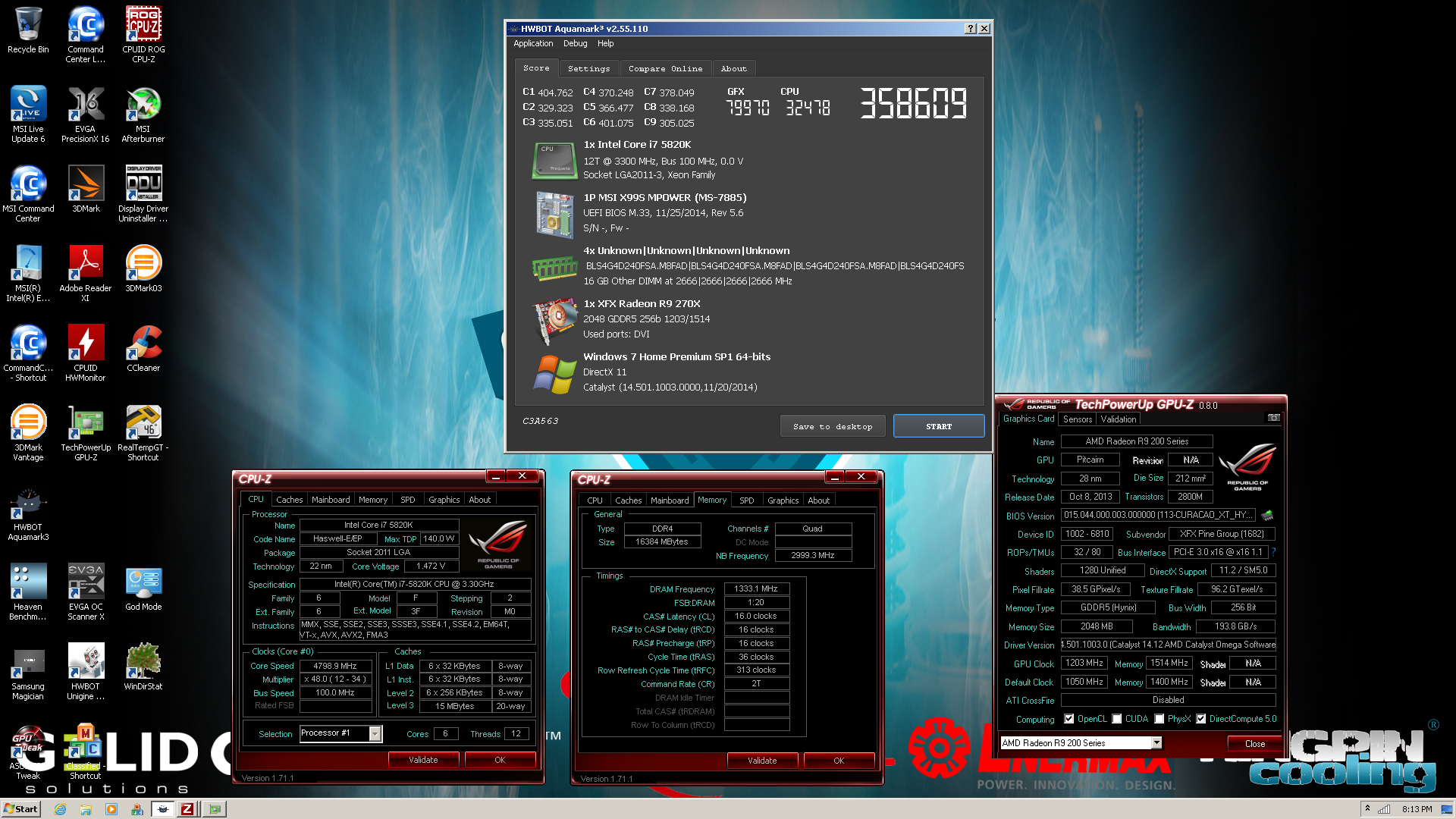This screenshot has width=1456, height=819.
Task: Toggle CUDA checkbox in GPU-Z
Action: click(x=1116, y=719)
